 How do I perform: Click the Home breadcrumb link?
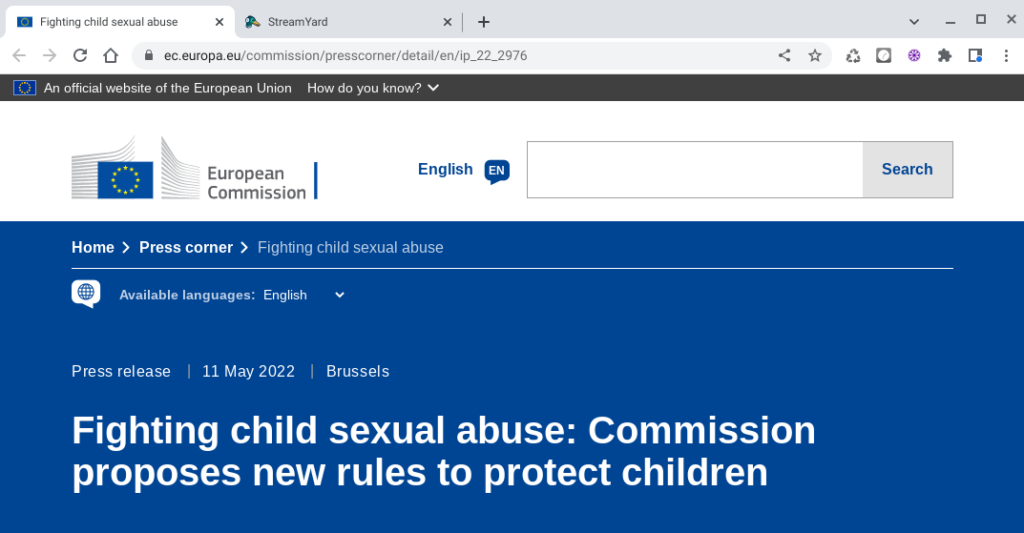(x=93, y=247)
